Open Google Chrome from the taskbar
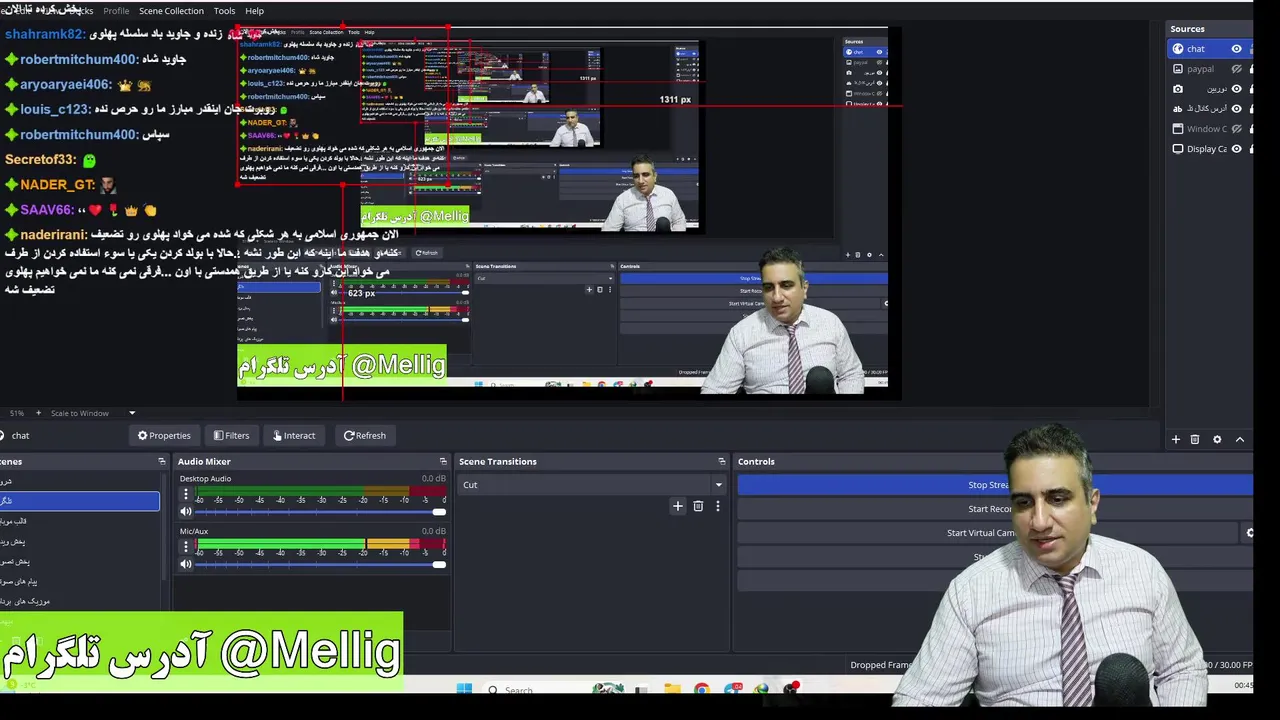This screenshot has height=720, width=1280. (x=702, y=690)
